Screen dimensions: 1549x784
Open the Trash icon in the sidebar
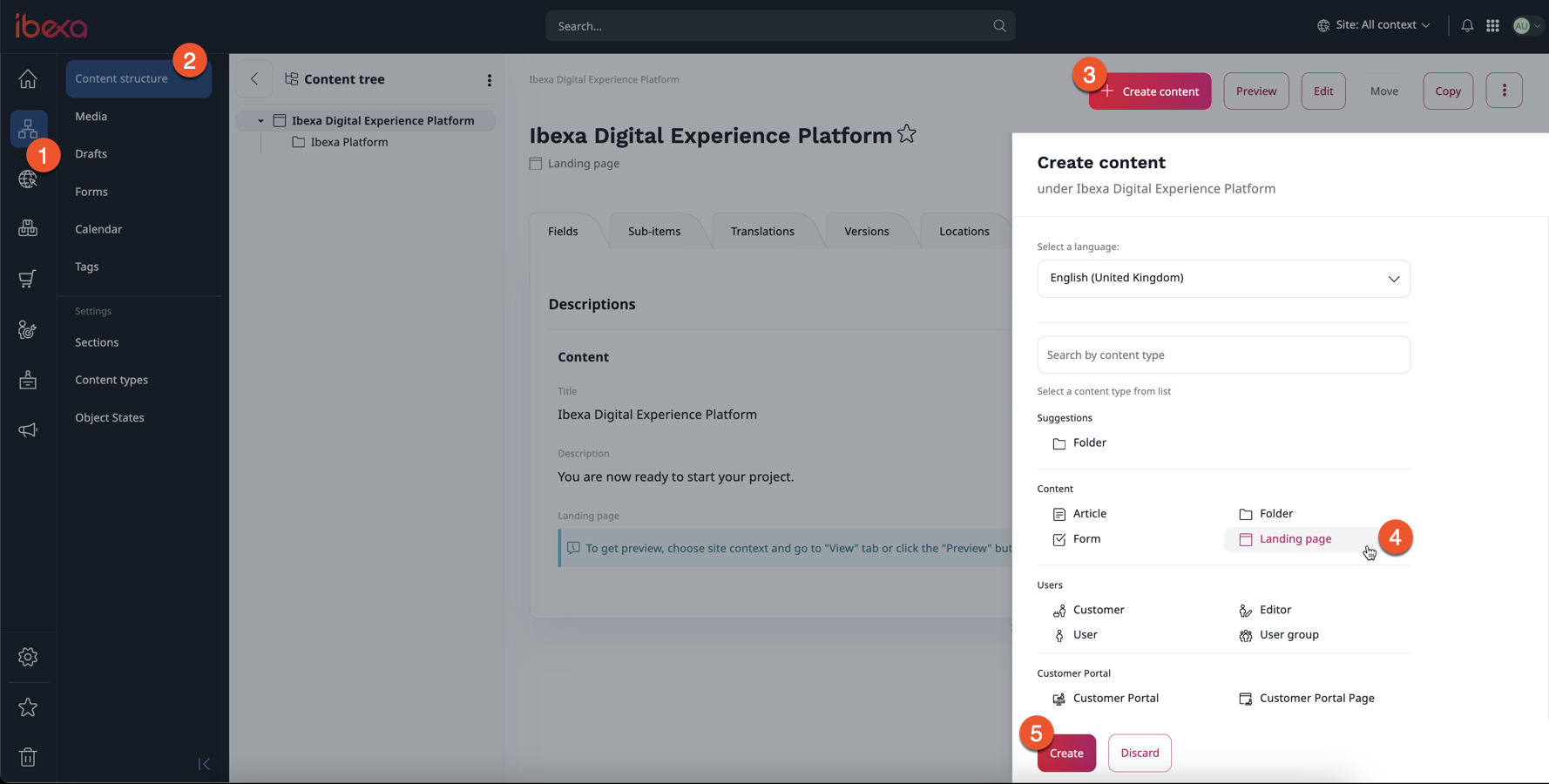[28, 757]
